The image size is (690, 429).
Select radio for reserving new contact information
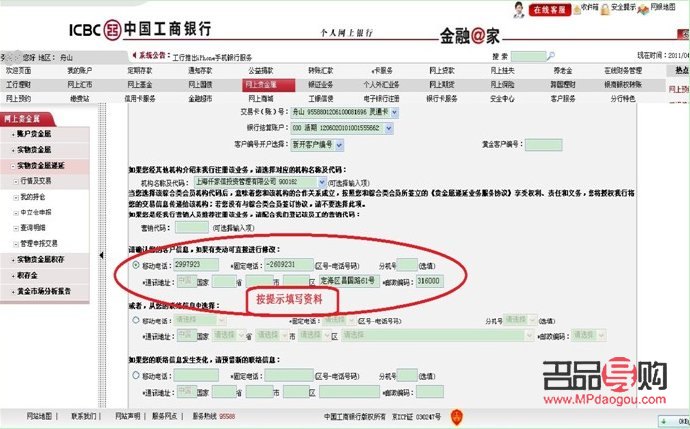click(136, 375)
